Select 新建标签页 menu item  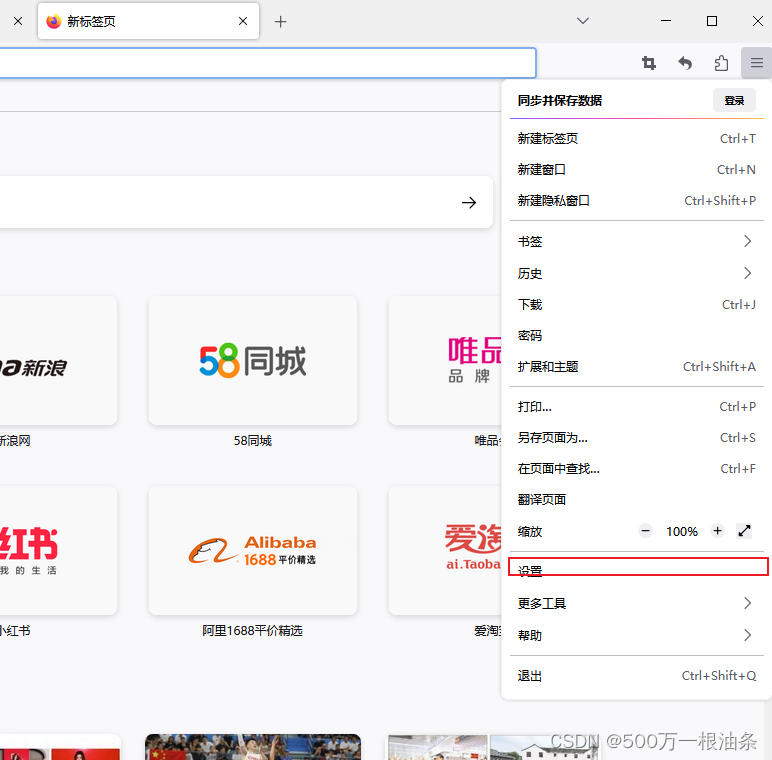(x=637, y=139)
